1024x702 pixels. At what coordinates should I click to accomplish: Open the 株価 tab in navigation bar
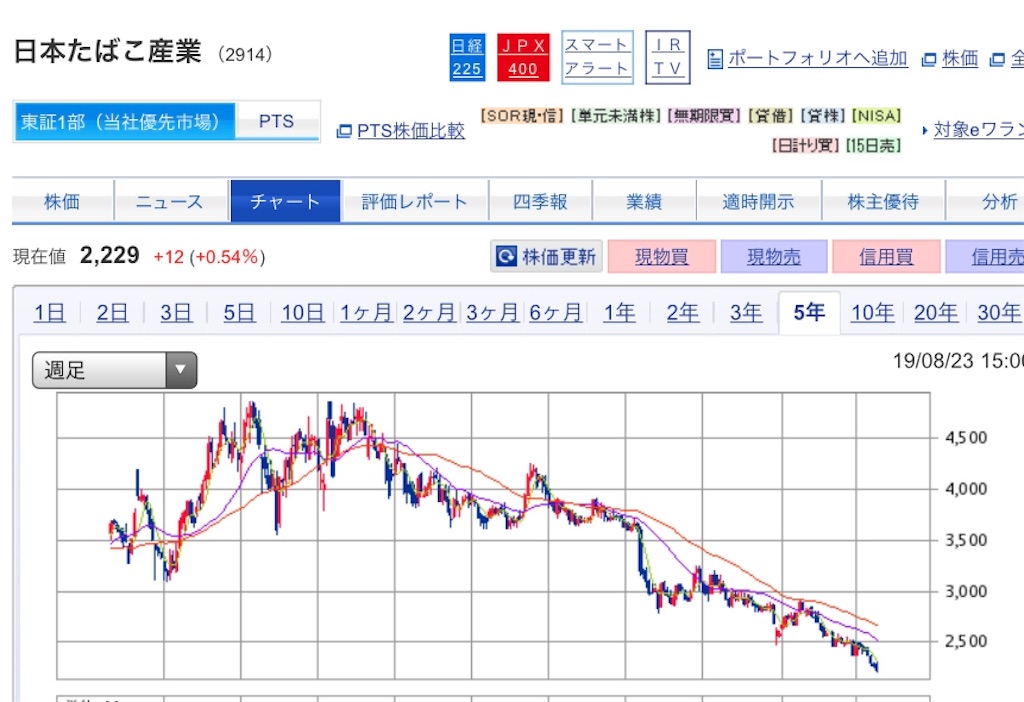point(62,201)
